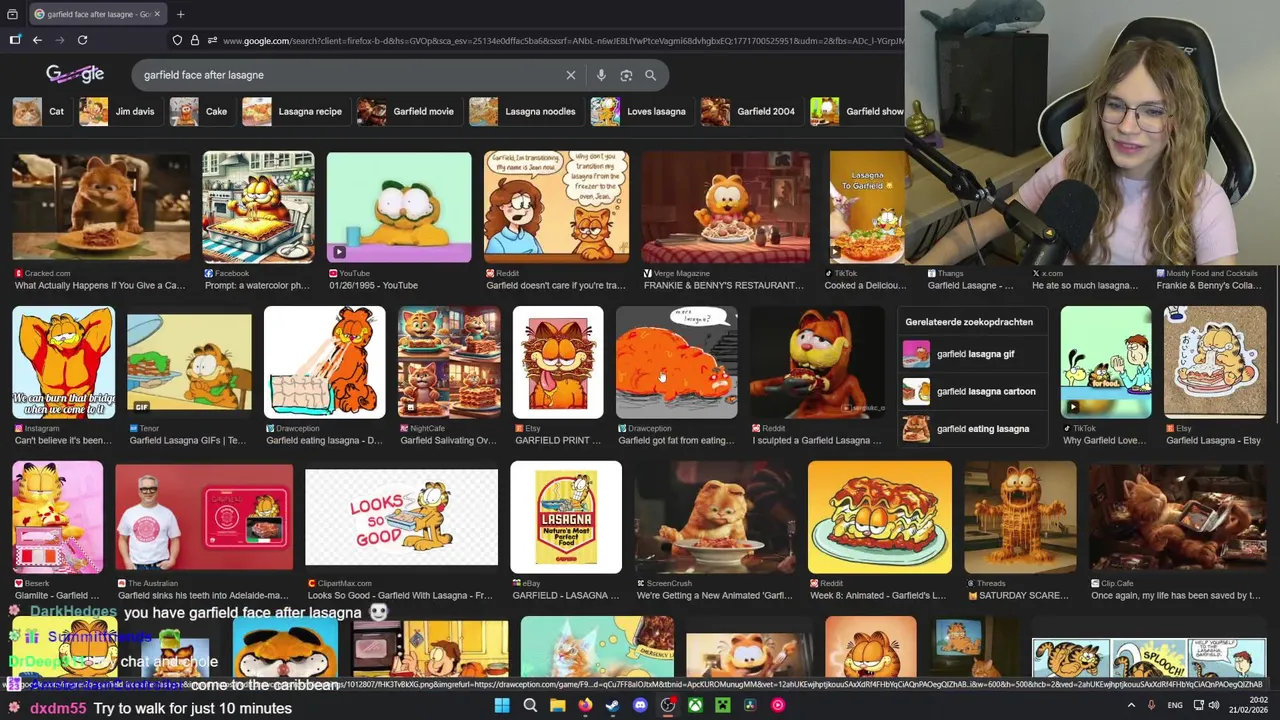Open the Windows Start menu
The image size is (1280, 720).
502,705
